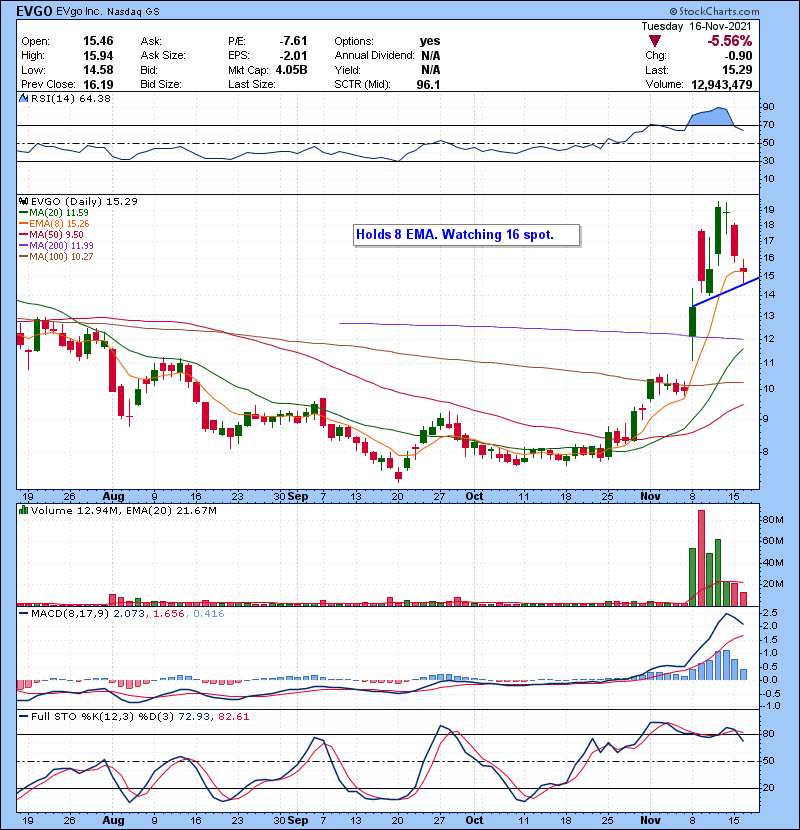Select the MA(100) 10.27 legend entry
The image size is (800, 830).
[x=56, y=257]
